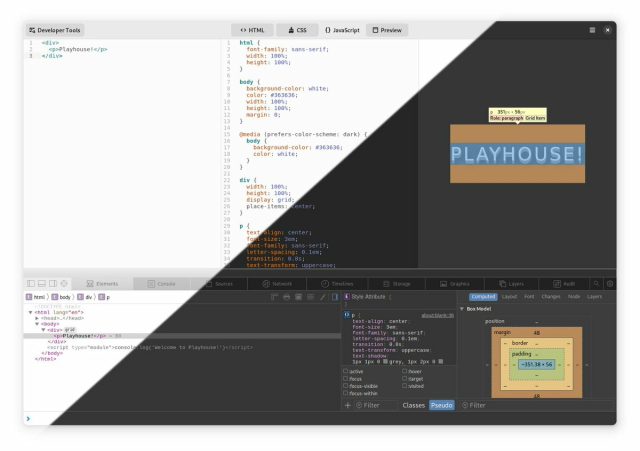Click the Developer Tools button
The height and width of the screenshot is (451, 640).
tap(55, 30)
